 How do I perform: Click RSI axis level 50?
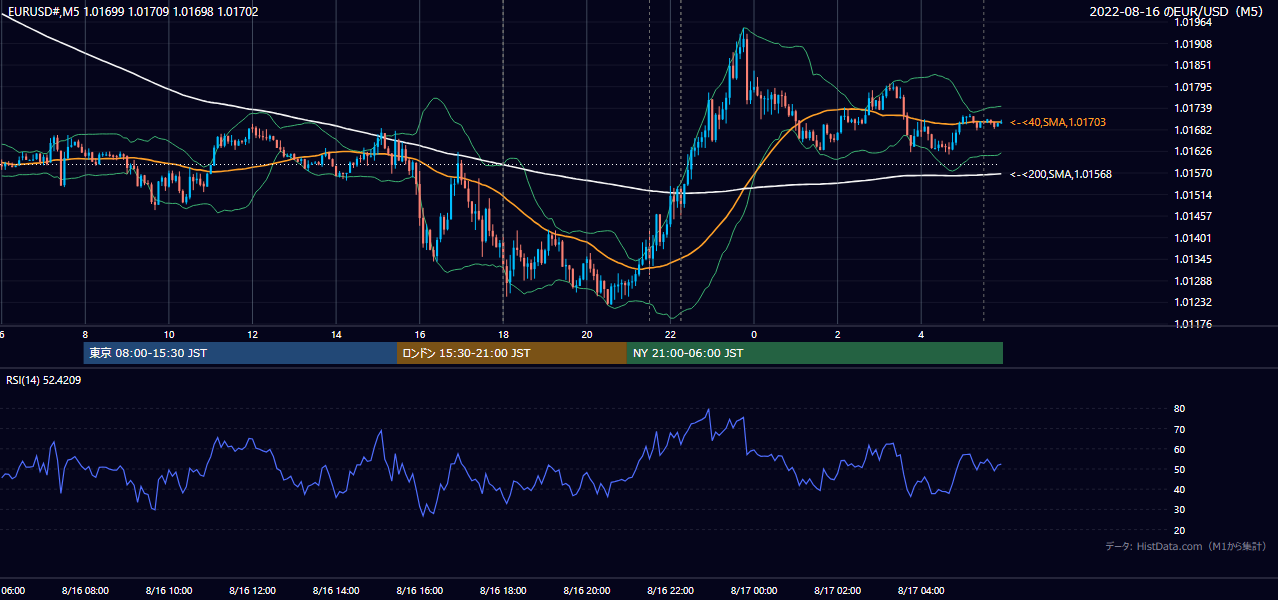coord(1179,469)
